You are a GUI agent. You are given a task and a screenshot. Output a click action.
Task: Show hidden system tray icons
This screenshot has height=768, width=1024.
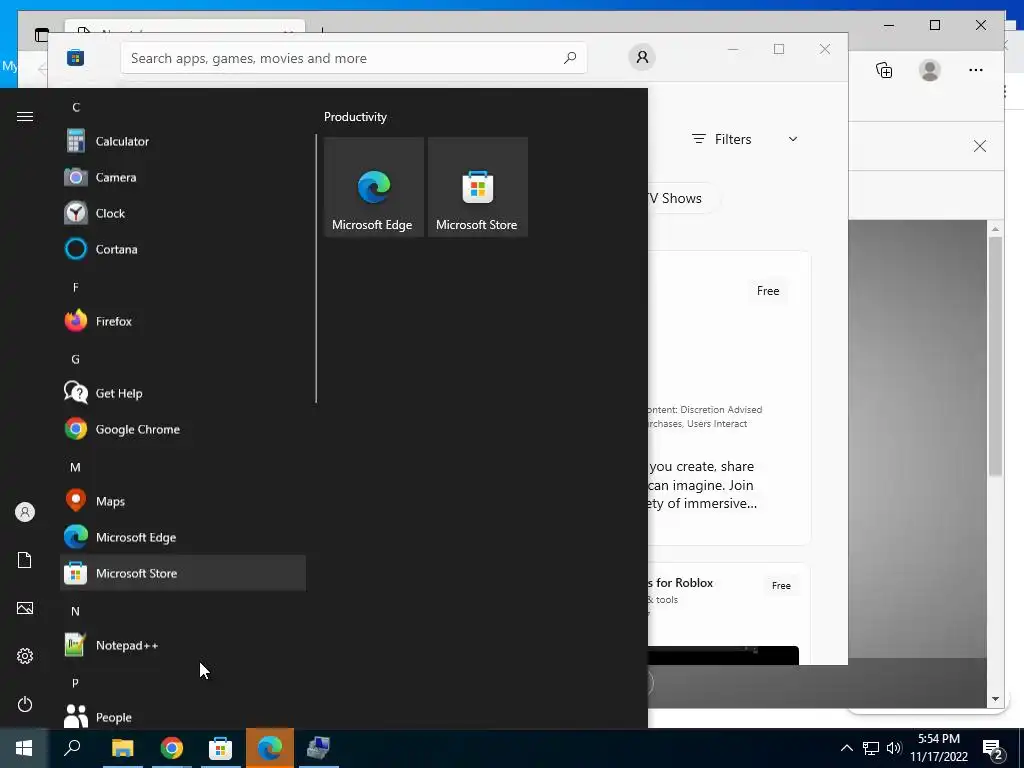[846, 748]
